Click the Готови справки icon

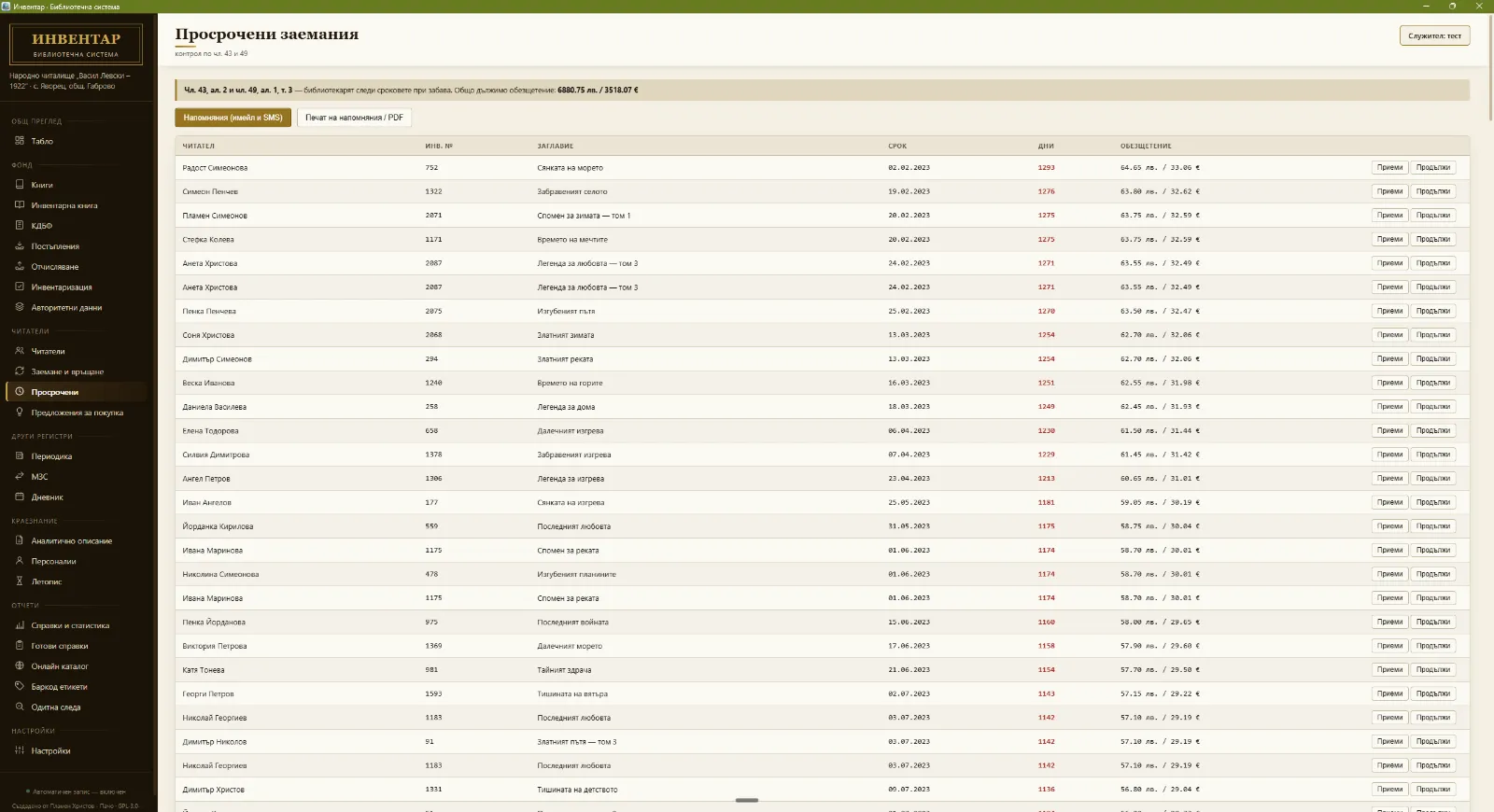tap(20, 646)
